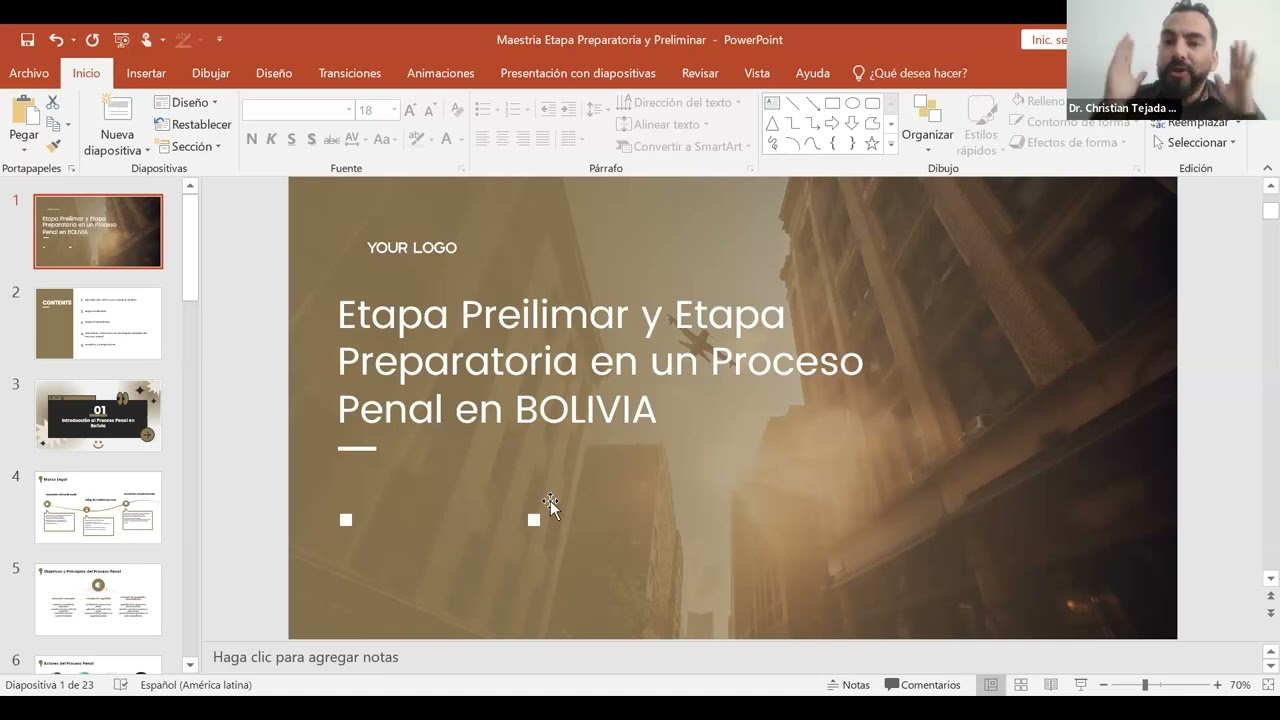The image size is (1280, 720).
Task: Open the font name combo box
Action: [x=298, y=110]
